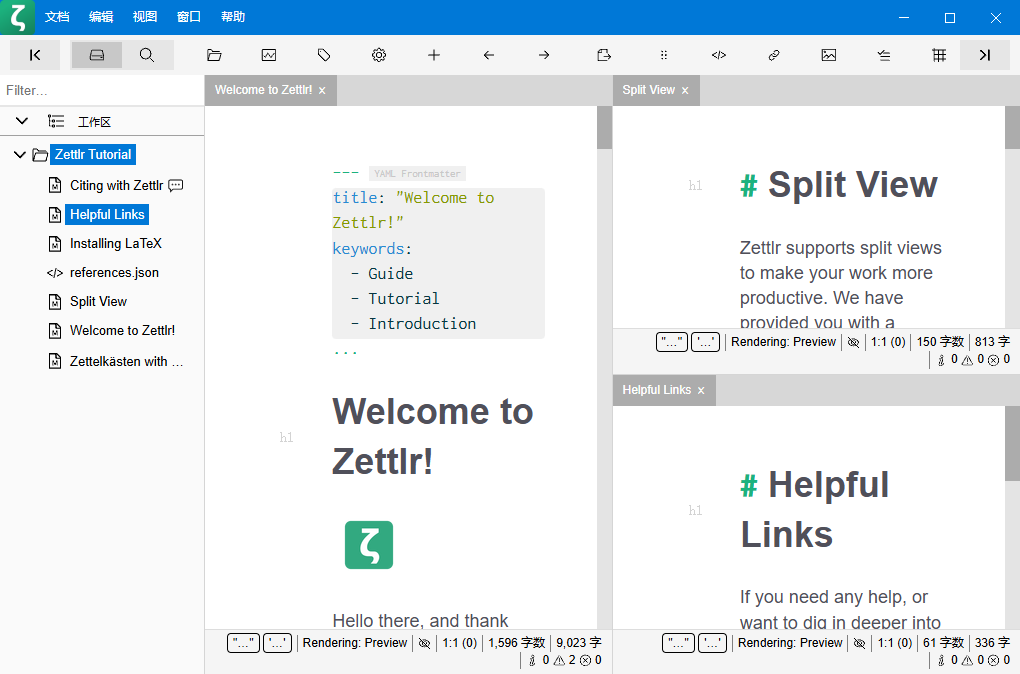The image size is (1020, 674).
Task: Insert code using the code icon
Action: point(718,55)
